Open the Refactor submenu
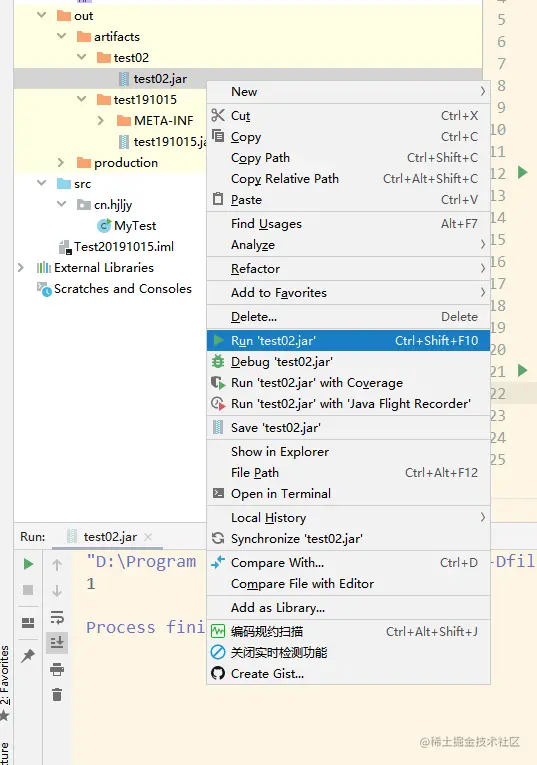 [348, 268]
